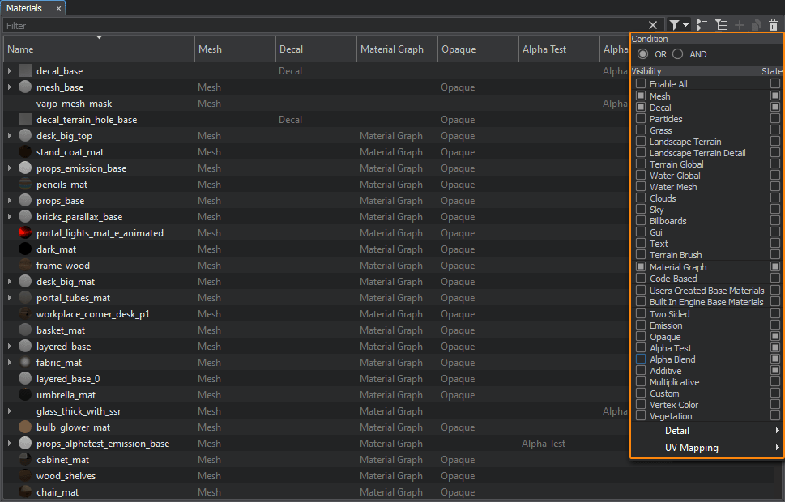Clear the filter with the X icon
The height and width of the screenshot is (502, 785).
pos(653,25)
